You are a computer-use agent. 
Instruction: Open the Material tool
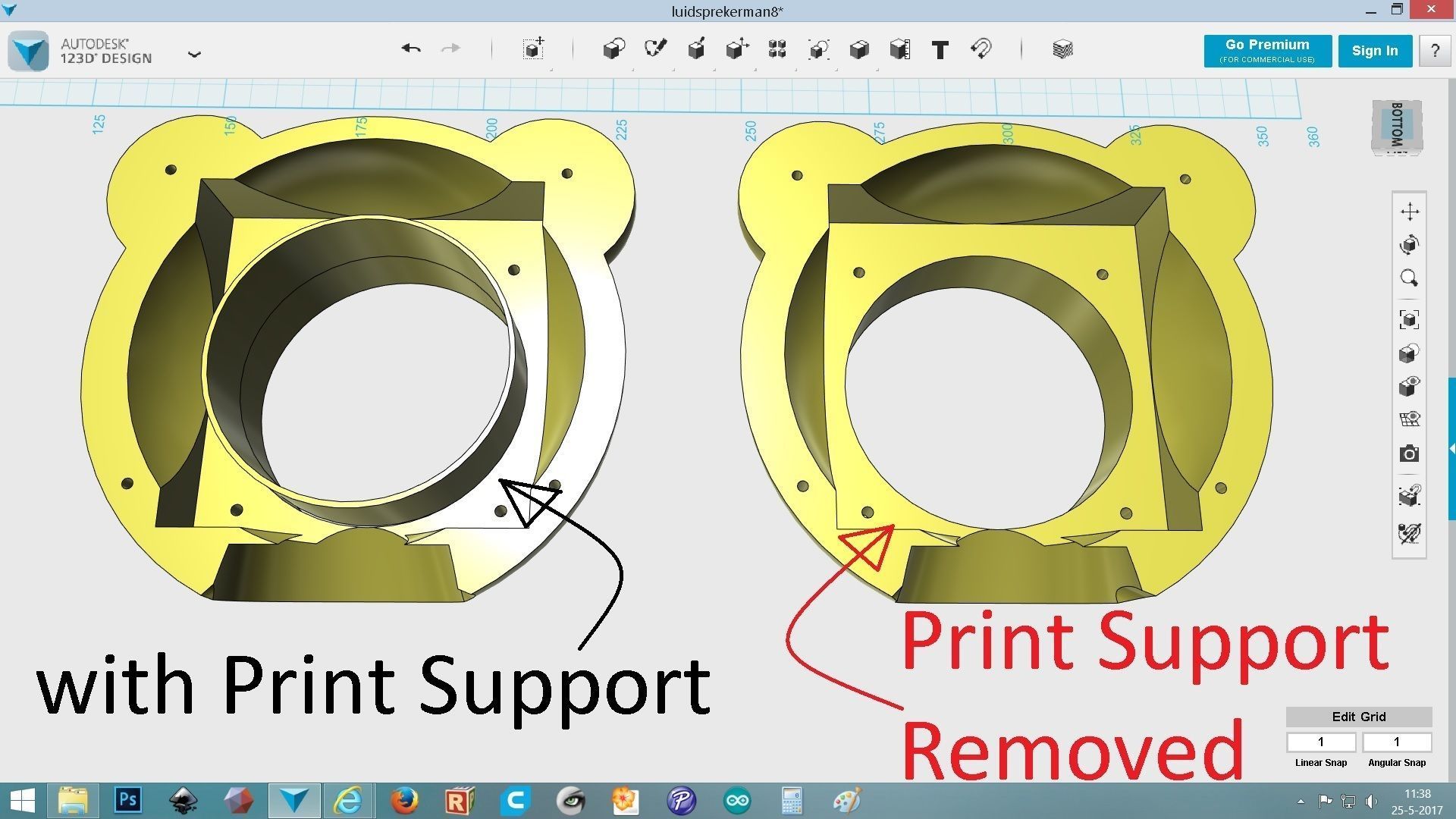[1062, 49]
